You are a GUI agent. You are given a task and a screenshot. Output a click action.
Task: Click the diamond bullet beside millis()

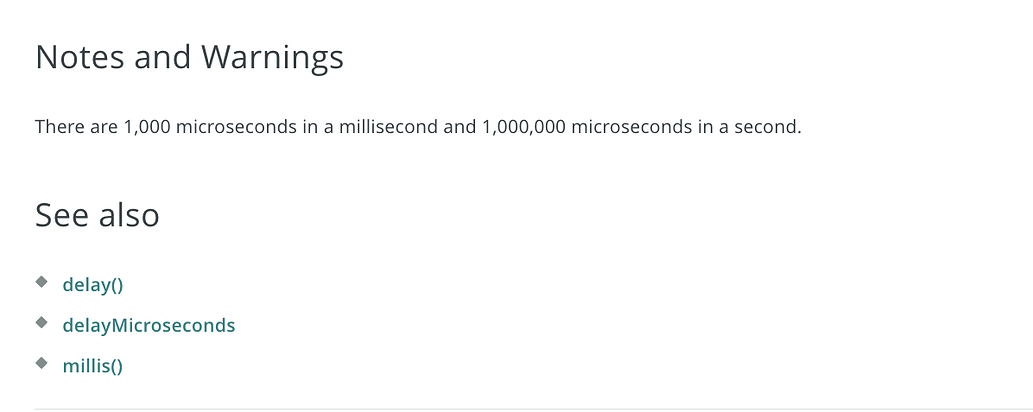pyautogui.click(x=41, y=364)
